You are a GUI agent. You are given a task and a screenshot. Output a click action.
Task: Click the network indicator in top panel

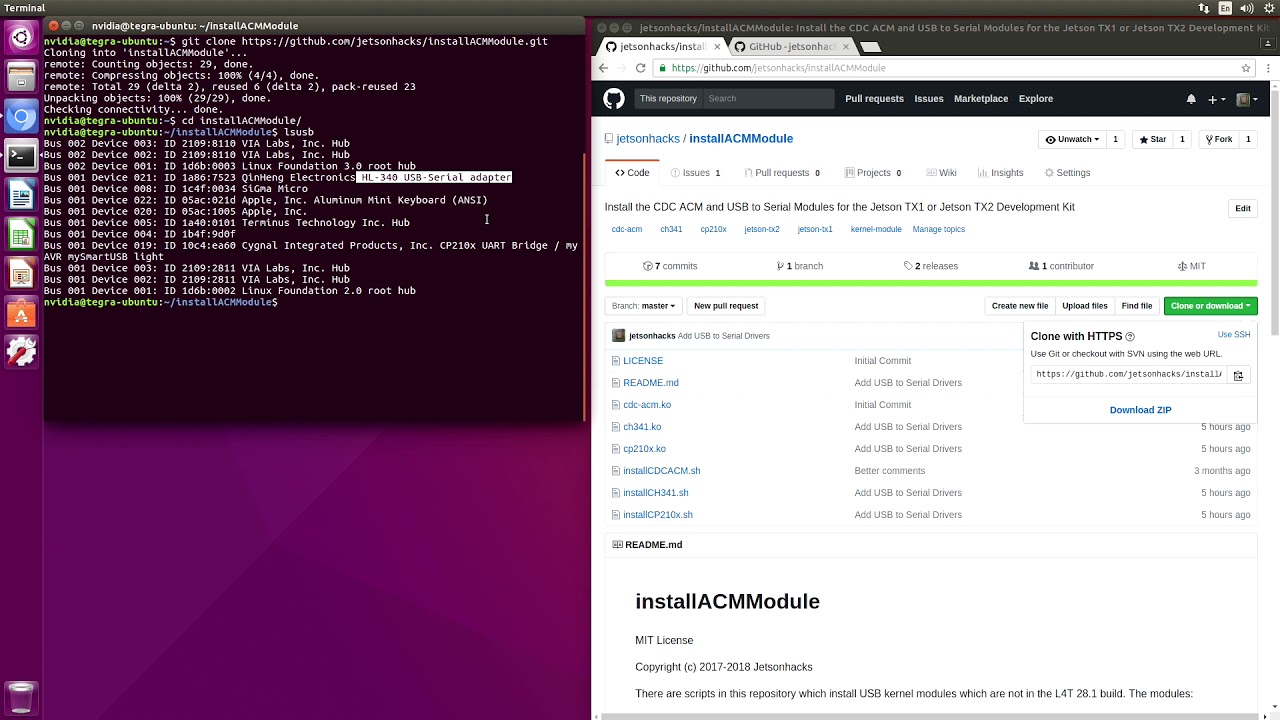(x=1203, y=8)
